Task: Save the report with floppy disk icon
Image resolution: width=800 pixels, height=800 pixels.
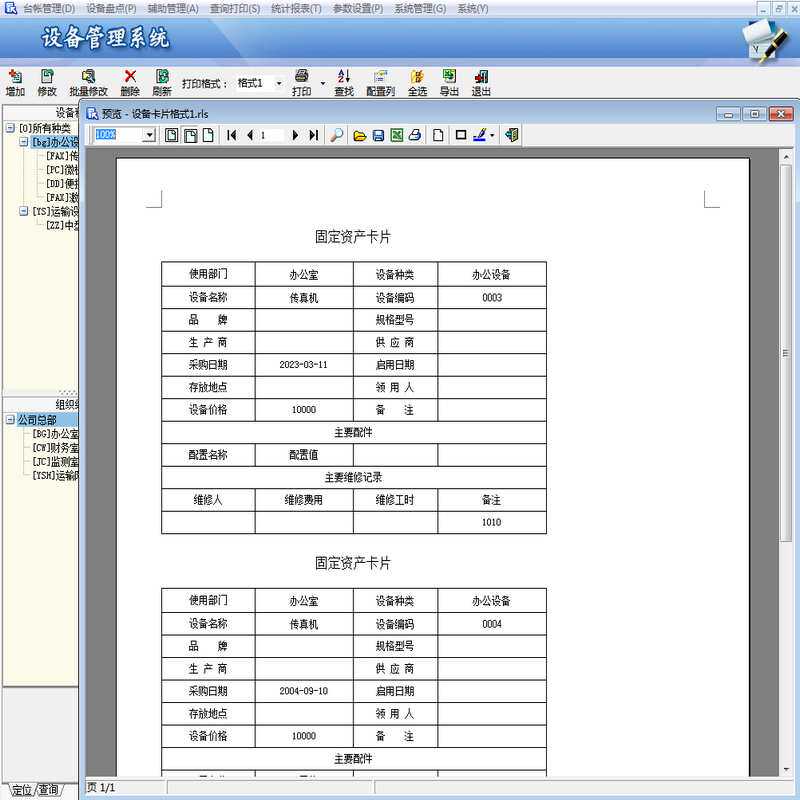Action: pos(378,135)
